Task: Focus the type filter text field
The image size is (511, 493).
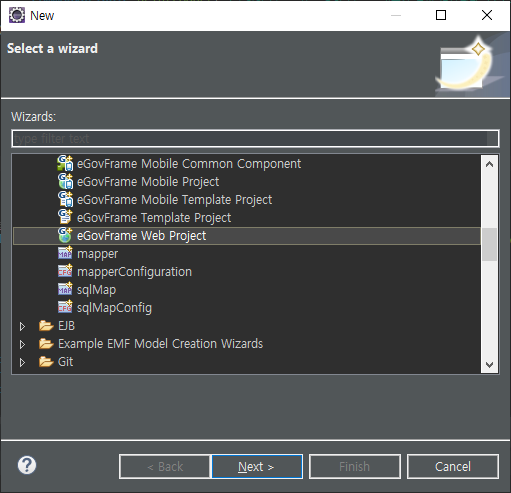Action: coord(255,138)
